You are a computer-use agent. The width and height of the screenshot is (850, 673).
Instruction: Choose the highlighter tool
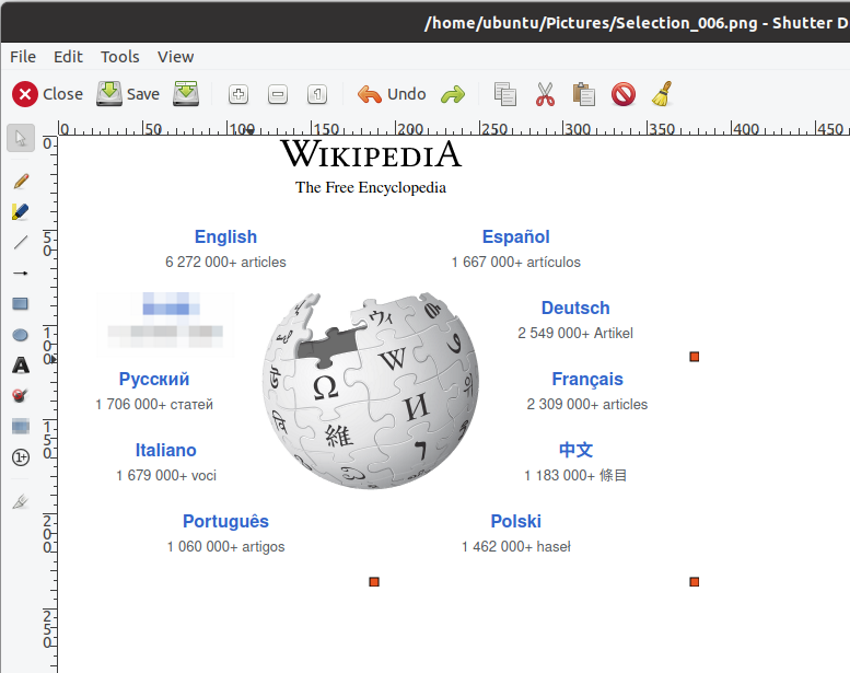(x=21, y=211)
